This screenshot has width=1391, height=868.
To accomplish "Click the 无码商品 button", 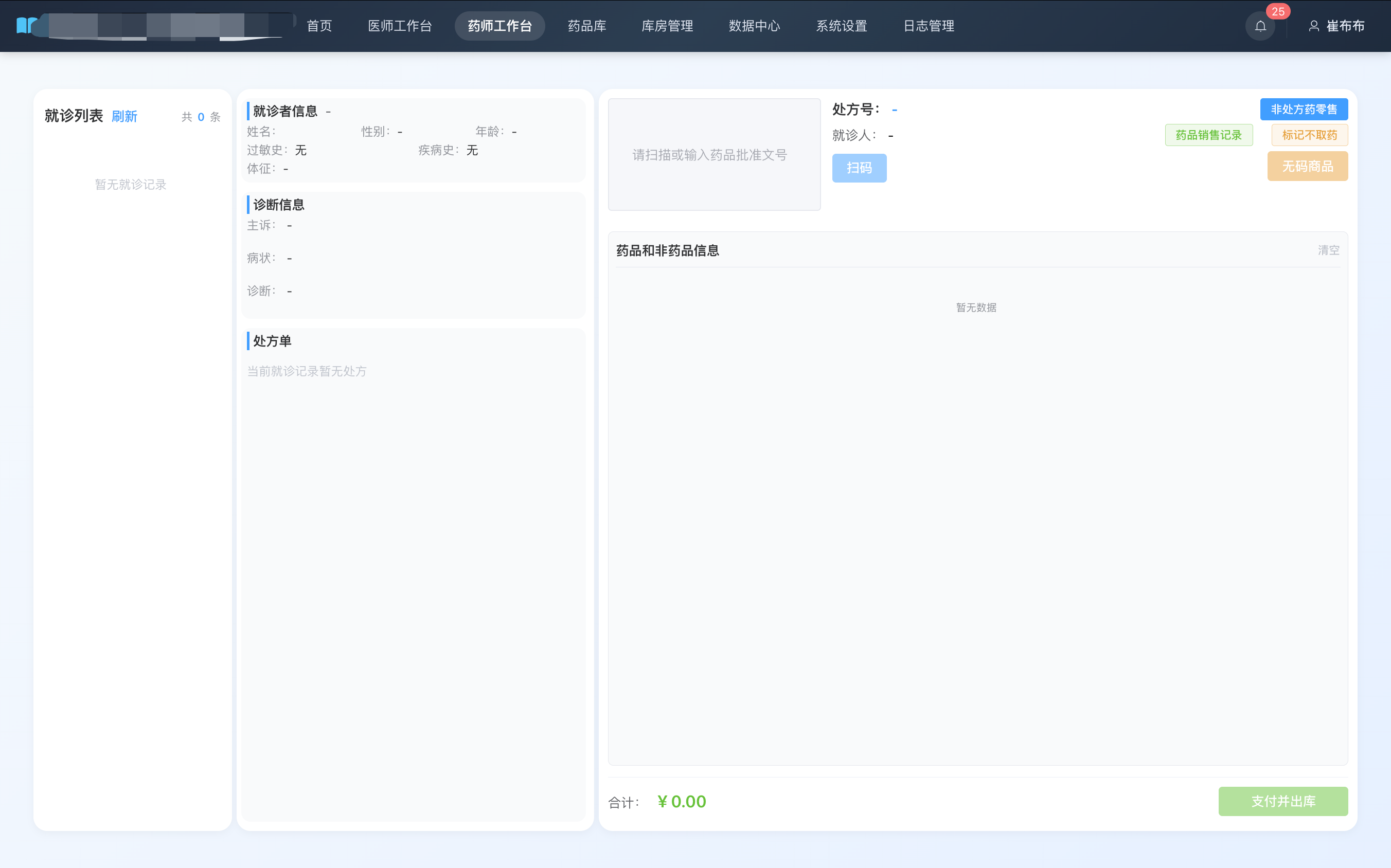I will (1307, 167).
